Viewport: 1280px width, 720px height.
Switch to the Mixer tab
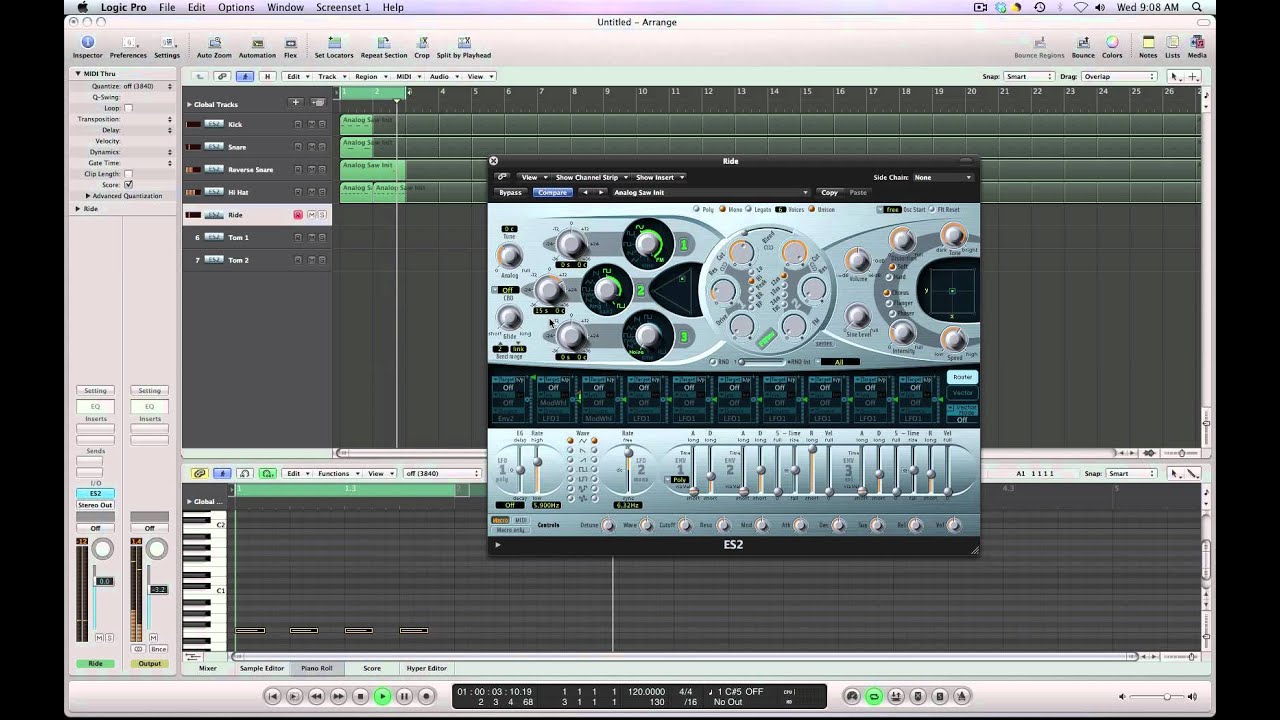(x=207, y=668)
